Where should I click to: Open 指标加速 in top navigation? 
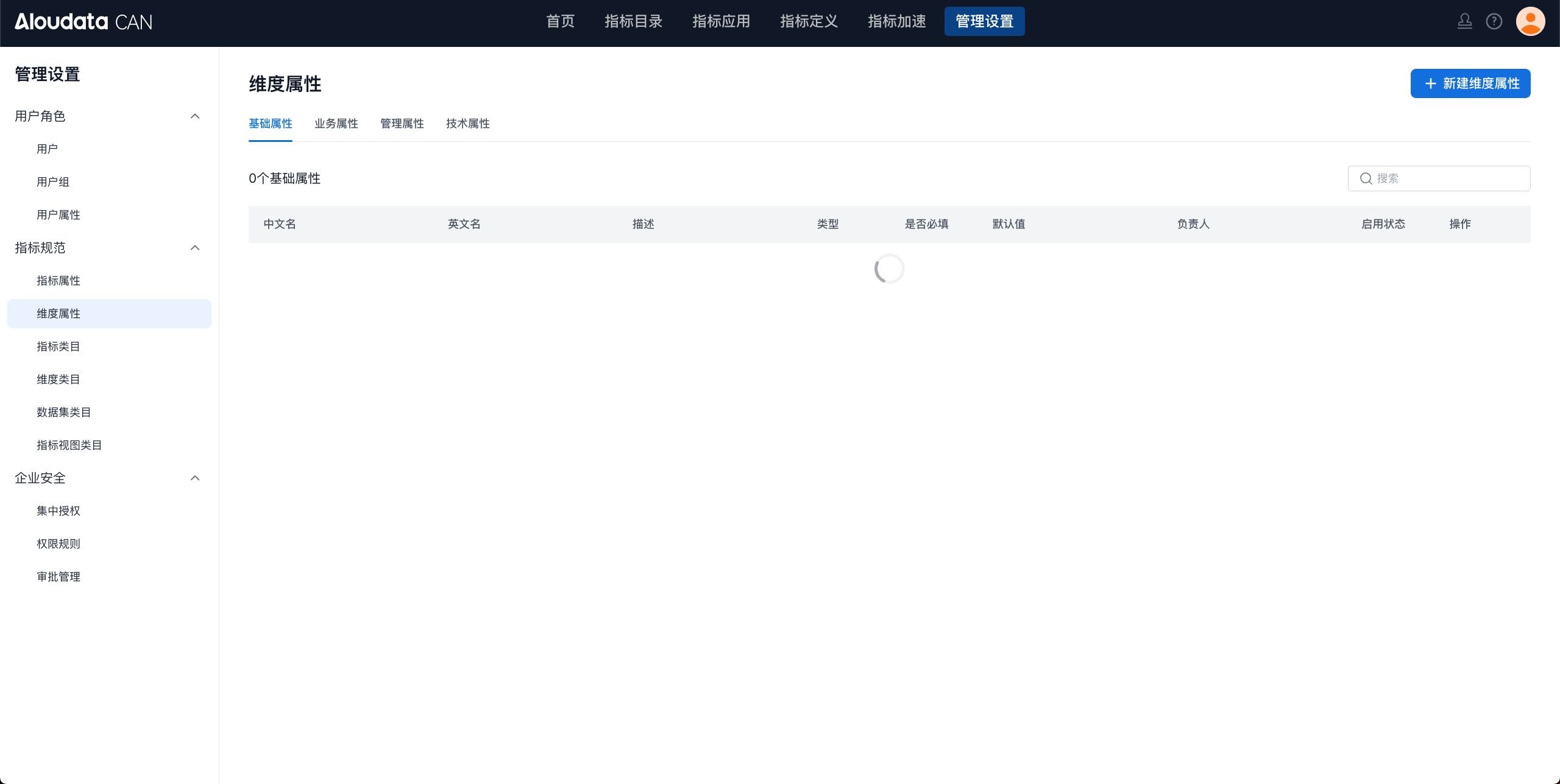[x=896, y=21]
